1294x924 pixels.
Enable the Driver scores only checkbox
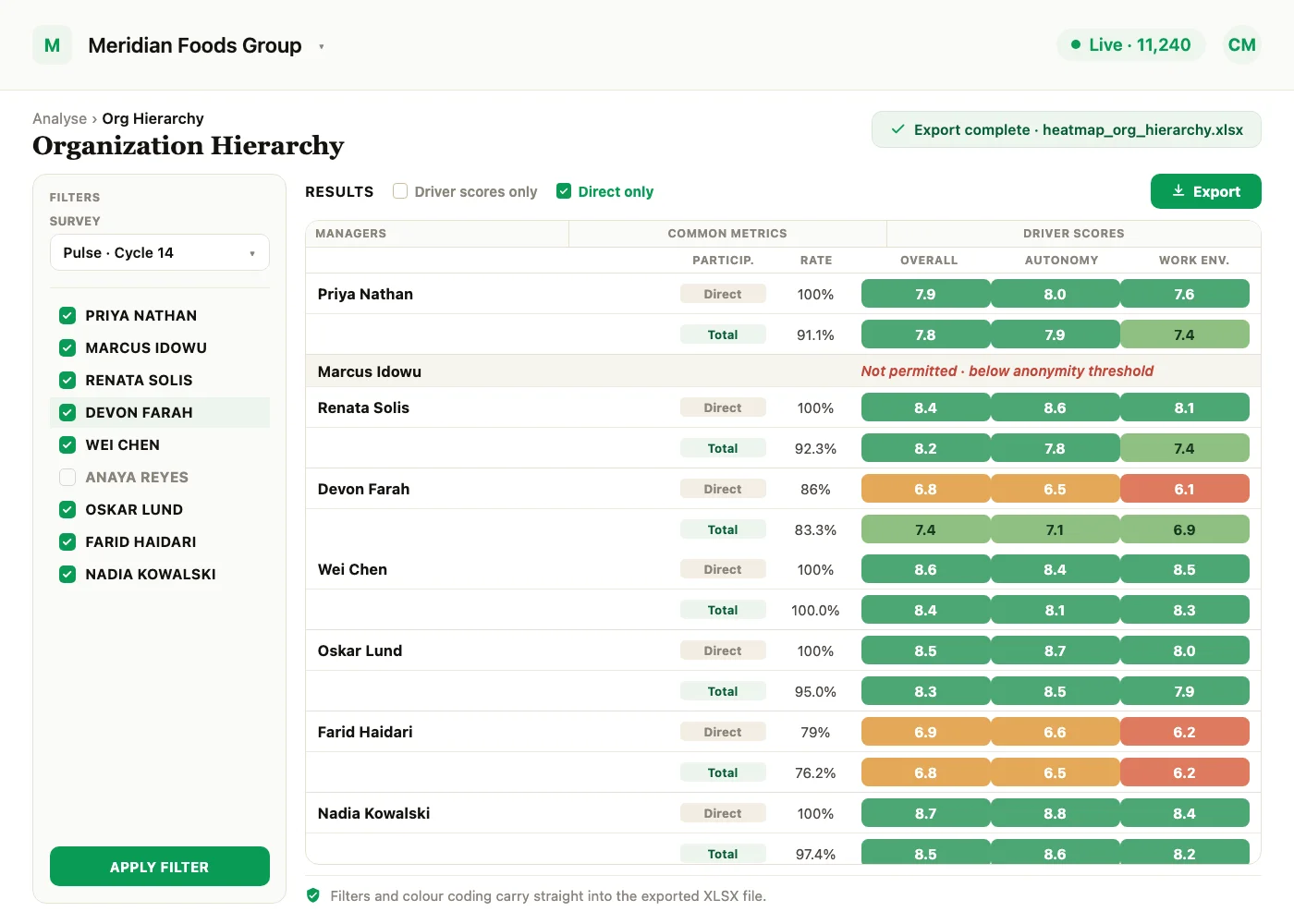[x=400, y=191]
